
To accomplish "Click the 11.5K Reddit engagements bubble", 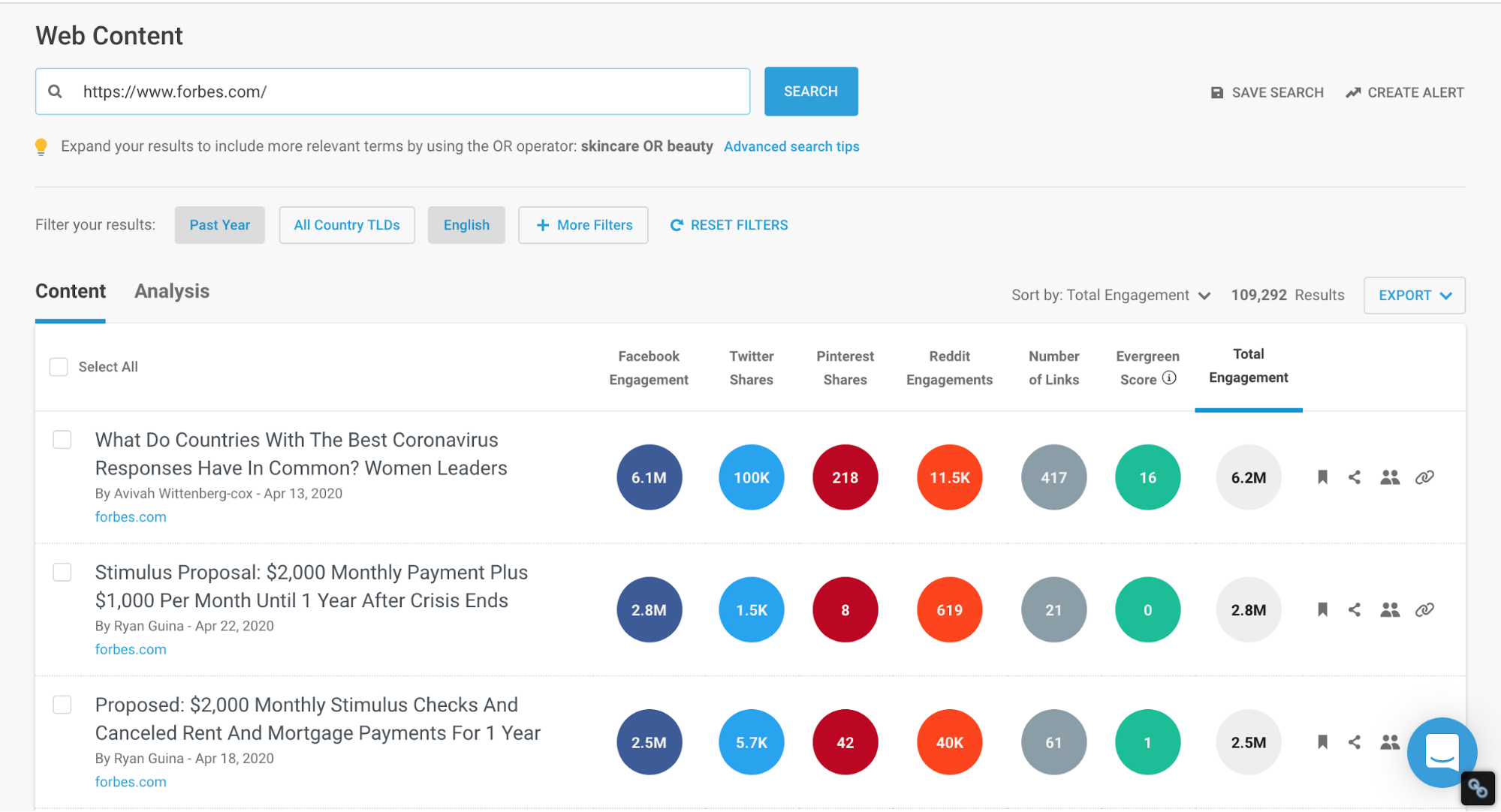I will click(x=949, y=477).
